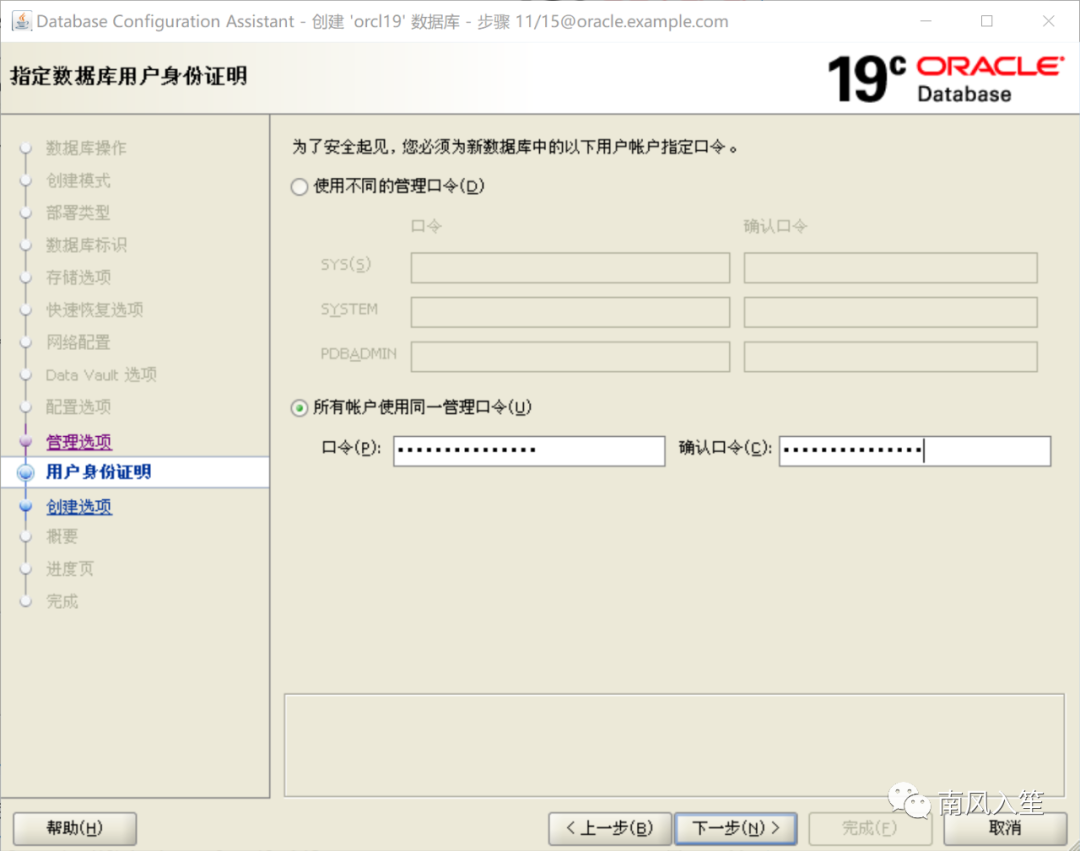
Task: Click the step bullet beside 管理选项
Action: click(x=26, y=441)
